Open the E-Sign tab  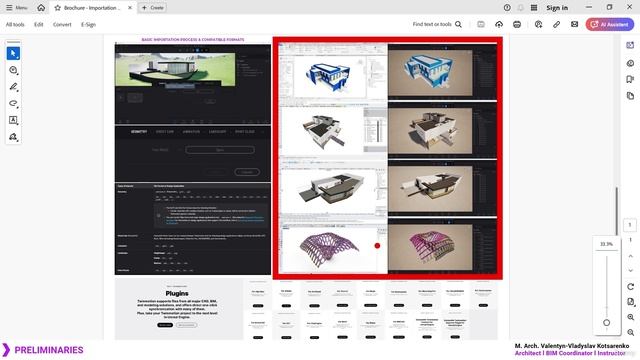pyautogui.click(x=88, y=24)
